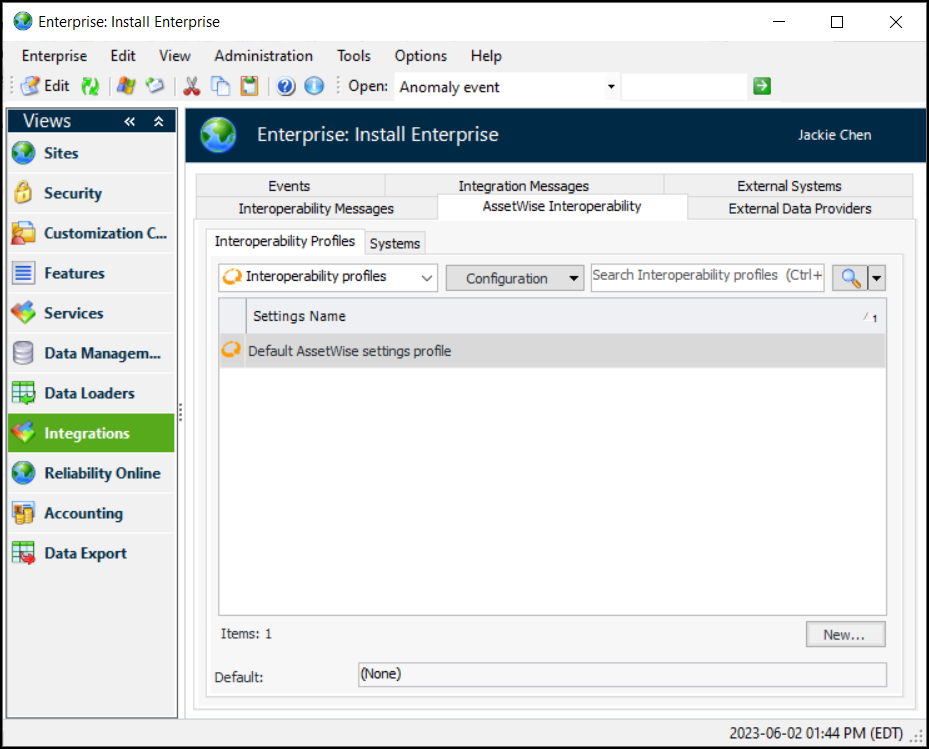Image resolution: width=929 pixels, height=749 pixels.
Task: Click the Paste clipboard icon
Action: point(249,87)
